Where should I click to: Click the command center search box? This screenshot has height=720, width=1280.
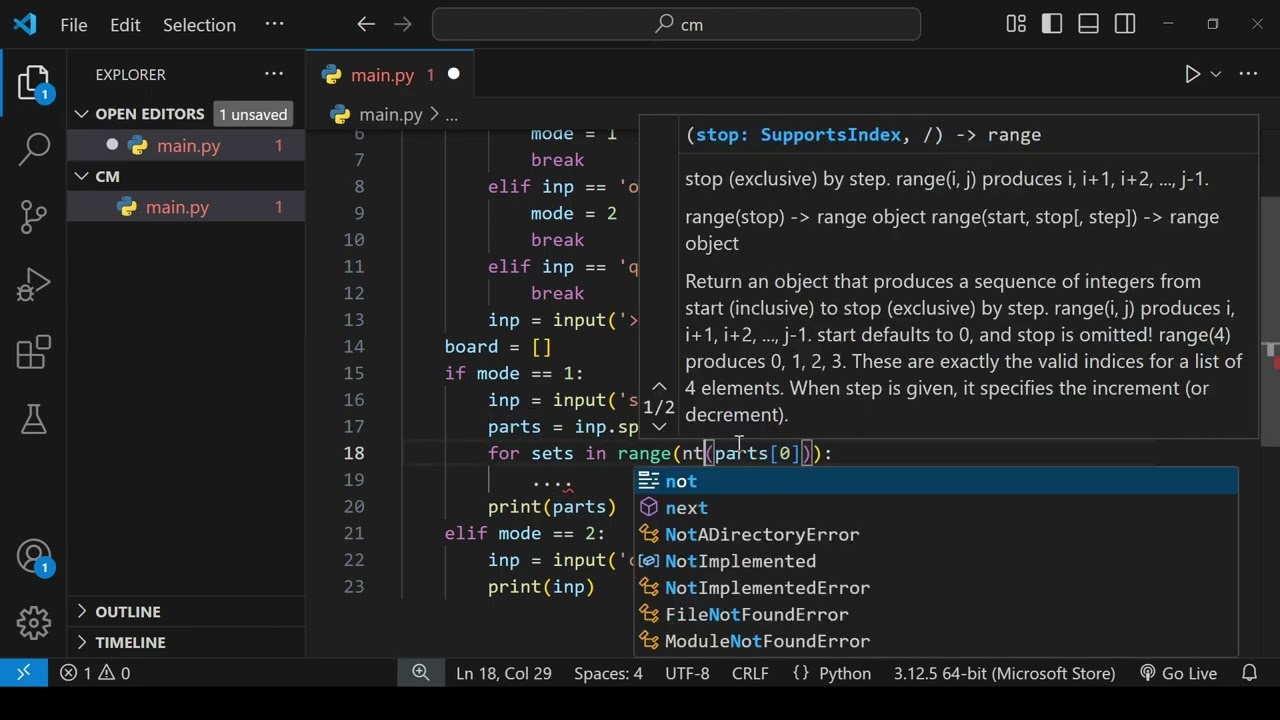(677, 24)
